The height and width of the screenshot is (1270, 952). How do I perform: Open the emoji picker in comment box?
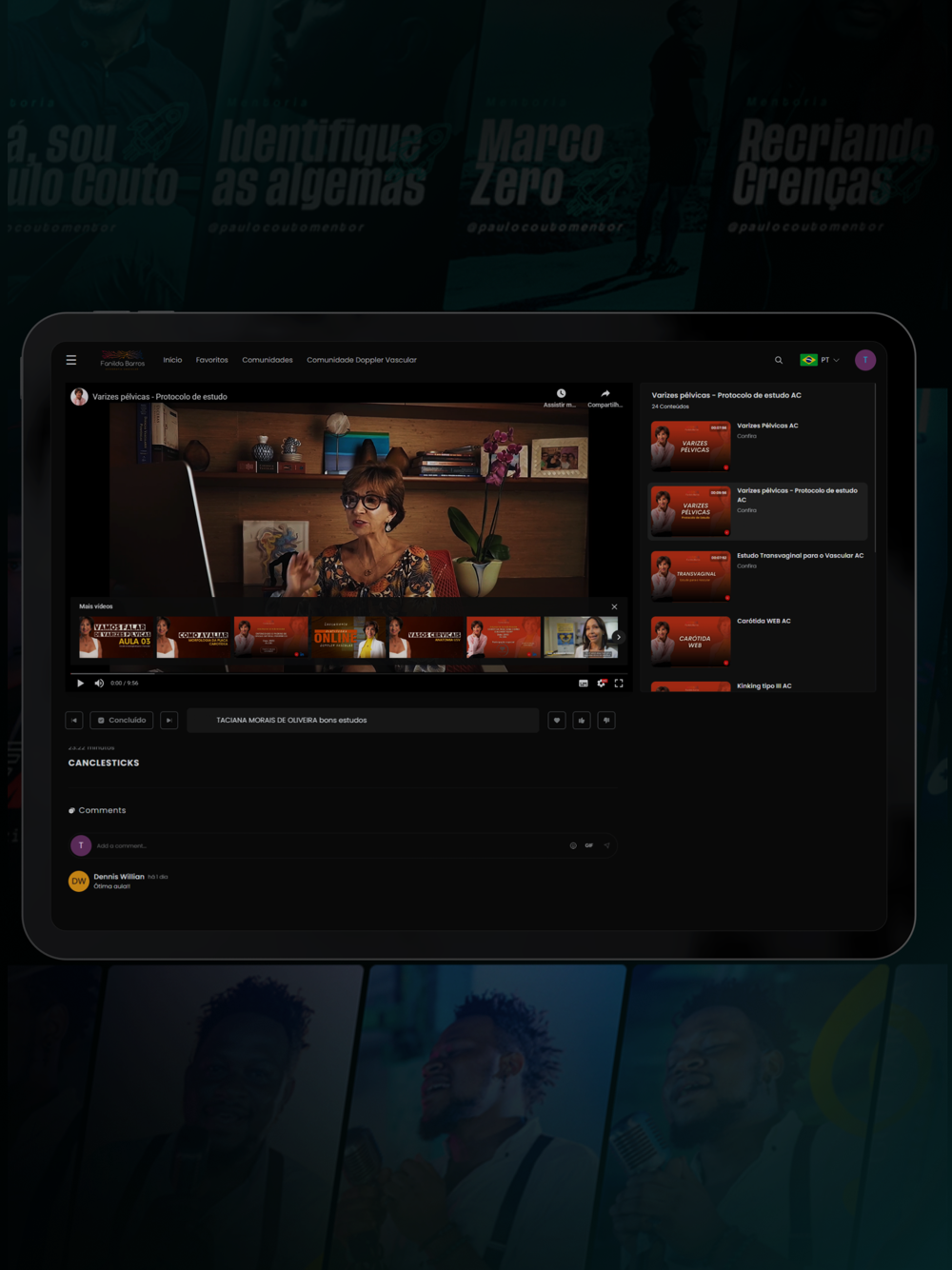[573, 845]
